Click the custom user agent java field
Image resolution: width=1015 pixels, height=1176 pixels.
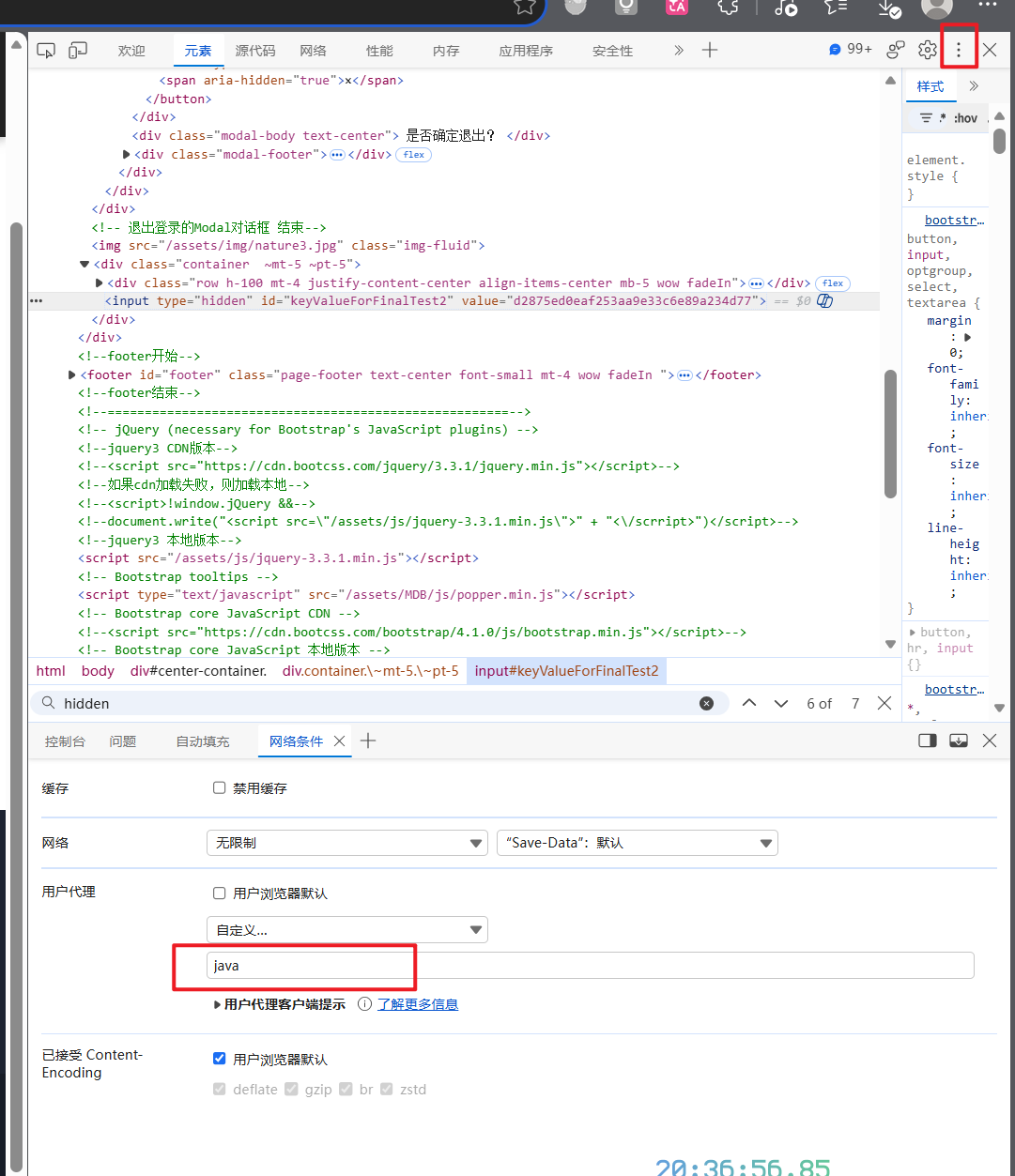590,965
